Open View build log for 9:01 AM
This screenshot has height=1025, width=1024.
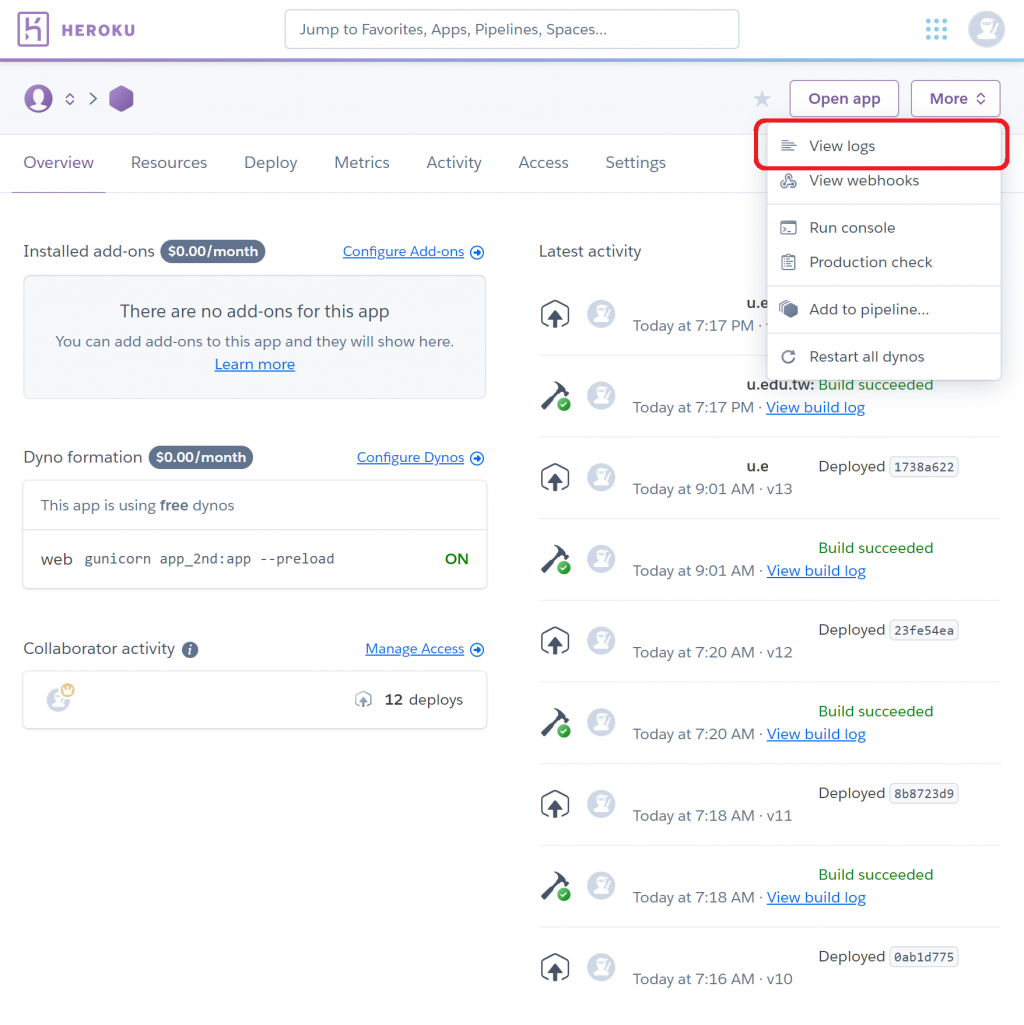click(816, 571)
